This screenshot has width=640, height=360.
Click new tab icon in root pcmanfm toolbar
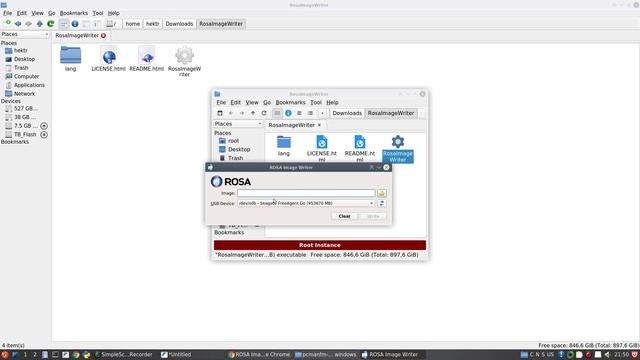click(220, 113)
